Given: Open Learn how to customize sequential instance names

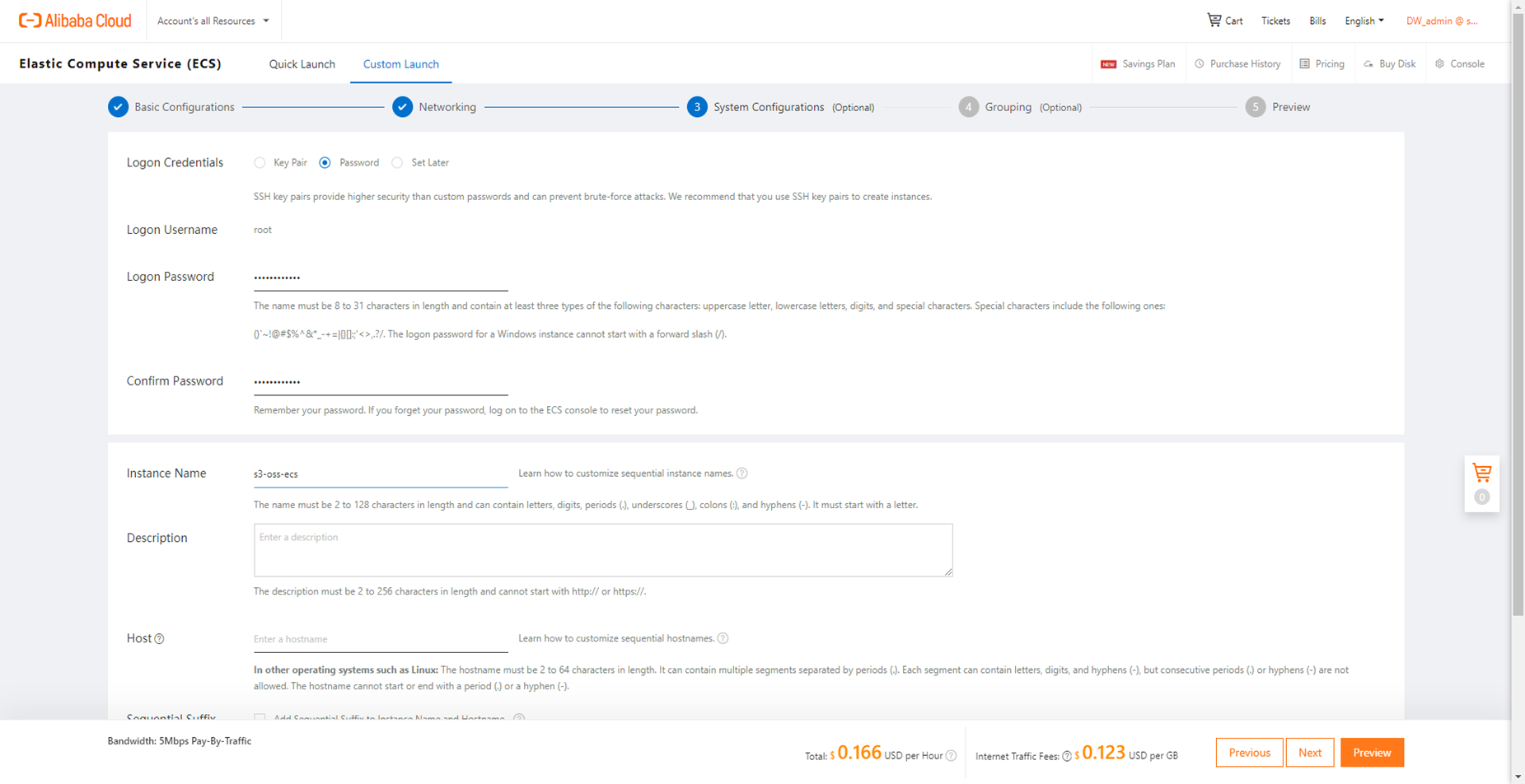Looking at the screenshot, I should [x=625, y=474].
